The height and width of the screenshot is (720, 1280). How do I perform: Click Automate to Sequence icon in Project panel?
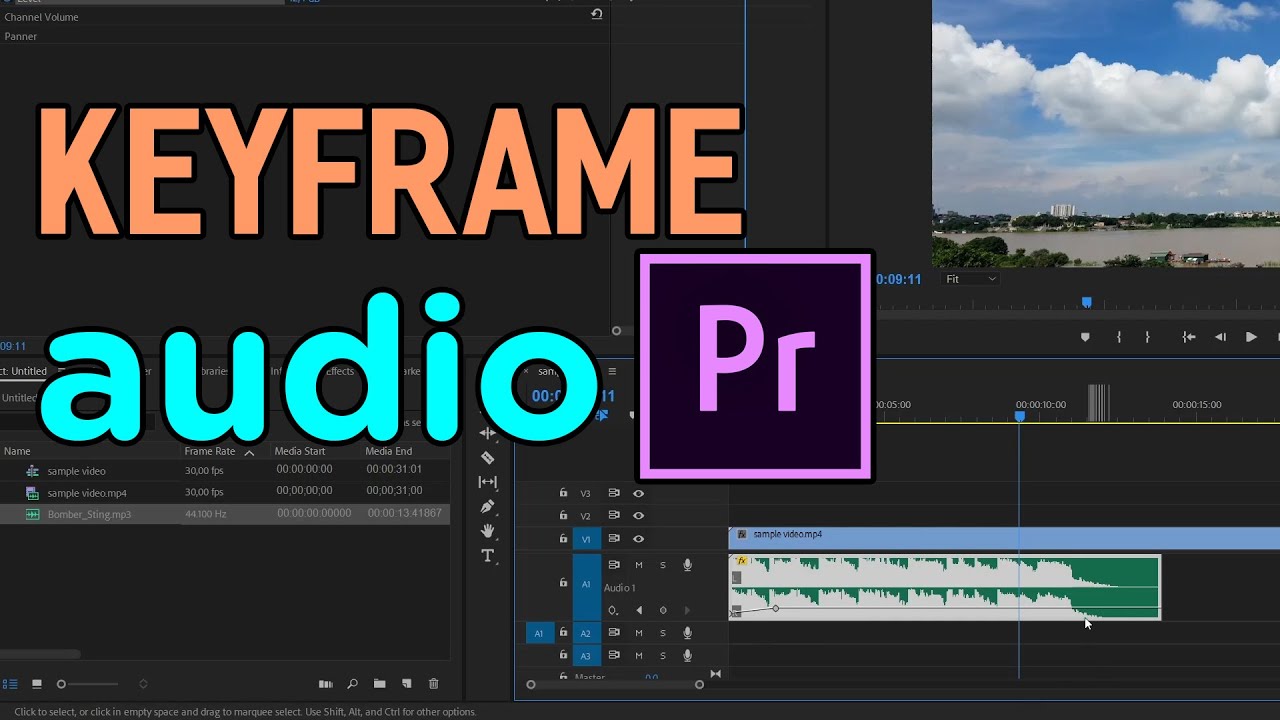coord(325,684)
